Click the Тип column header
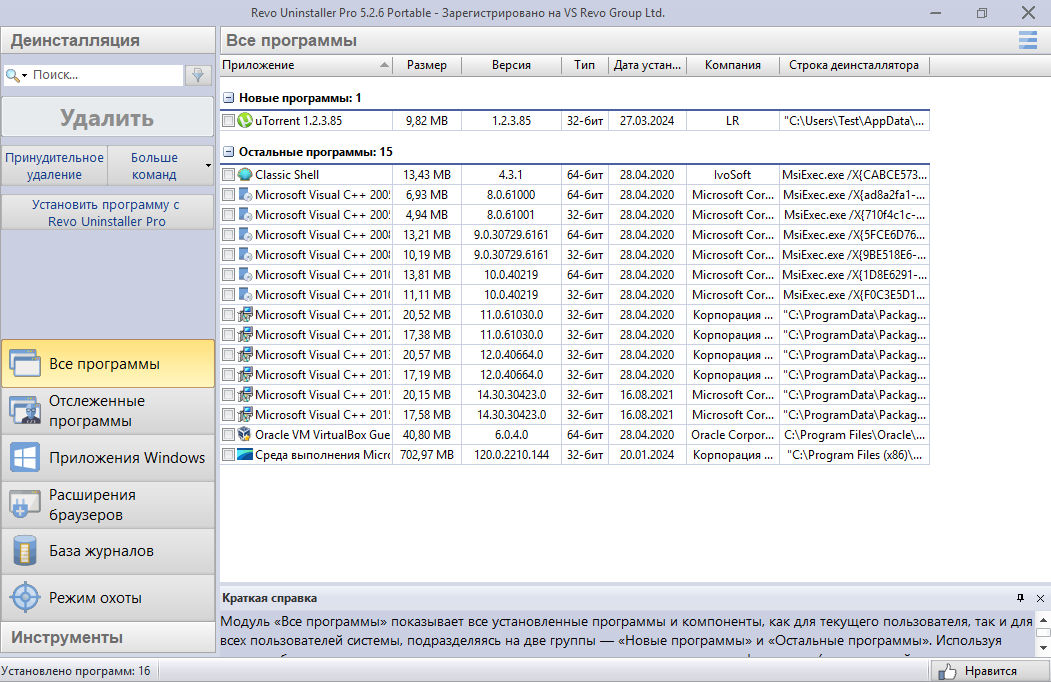This screenshot has width=1051, height=682. (x=584, y=65)
